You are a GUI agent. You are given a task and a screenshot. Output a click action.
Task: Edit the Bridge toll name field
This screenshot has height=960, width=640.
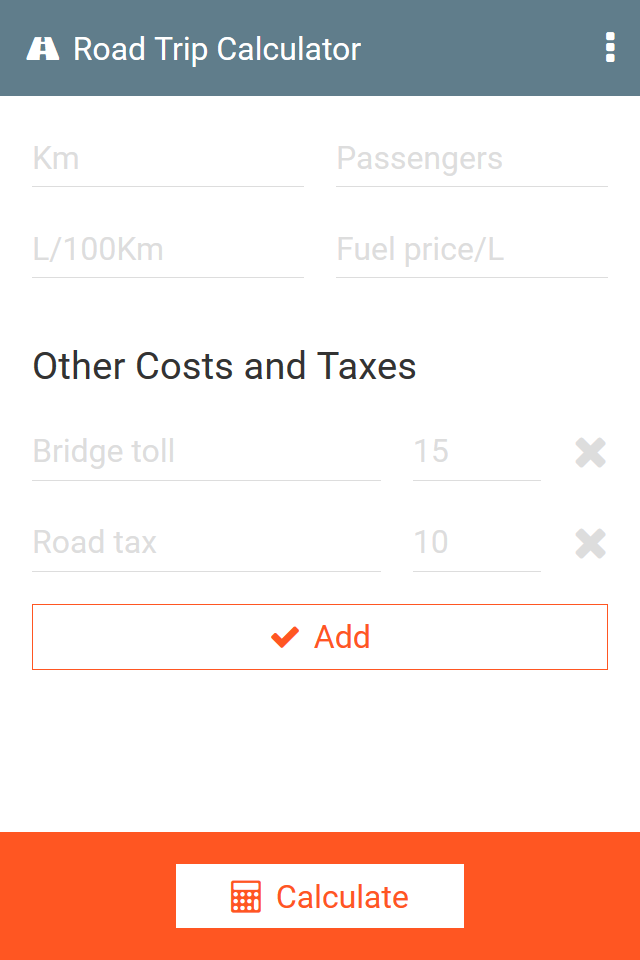(x=206, y=452)
